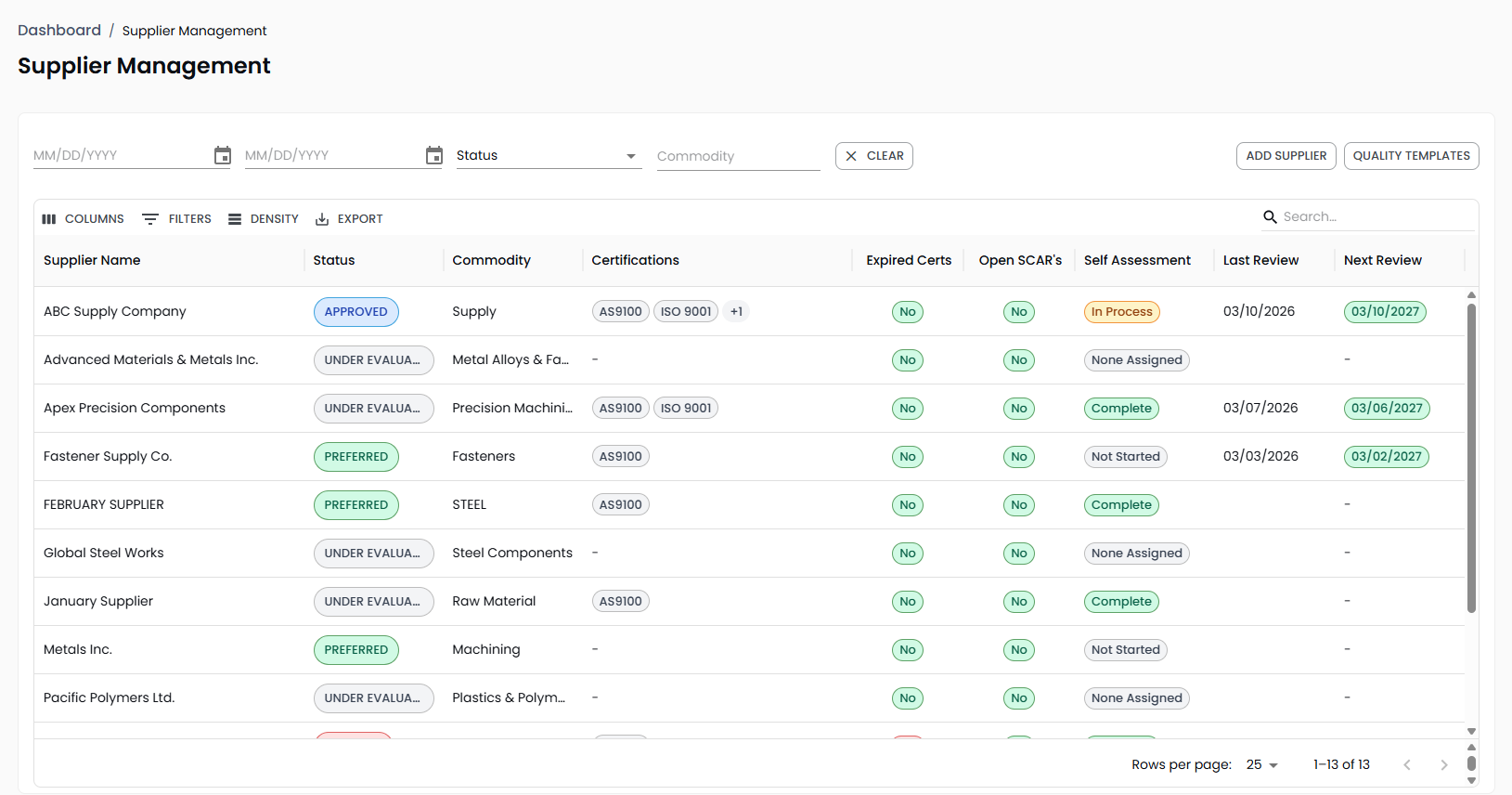Sort by Supplier Name column header
Screen dimensions: 1512x795
click(92, 261)
